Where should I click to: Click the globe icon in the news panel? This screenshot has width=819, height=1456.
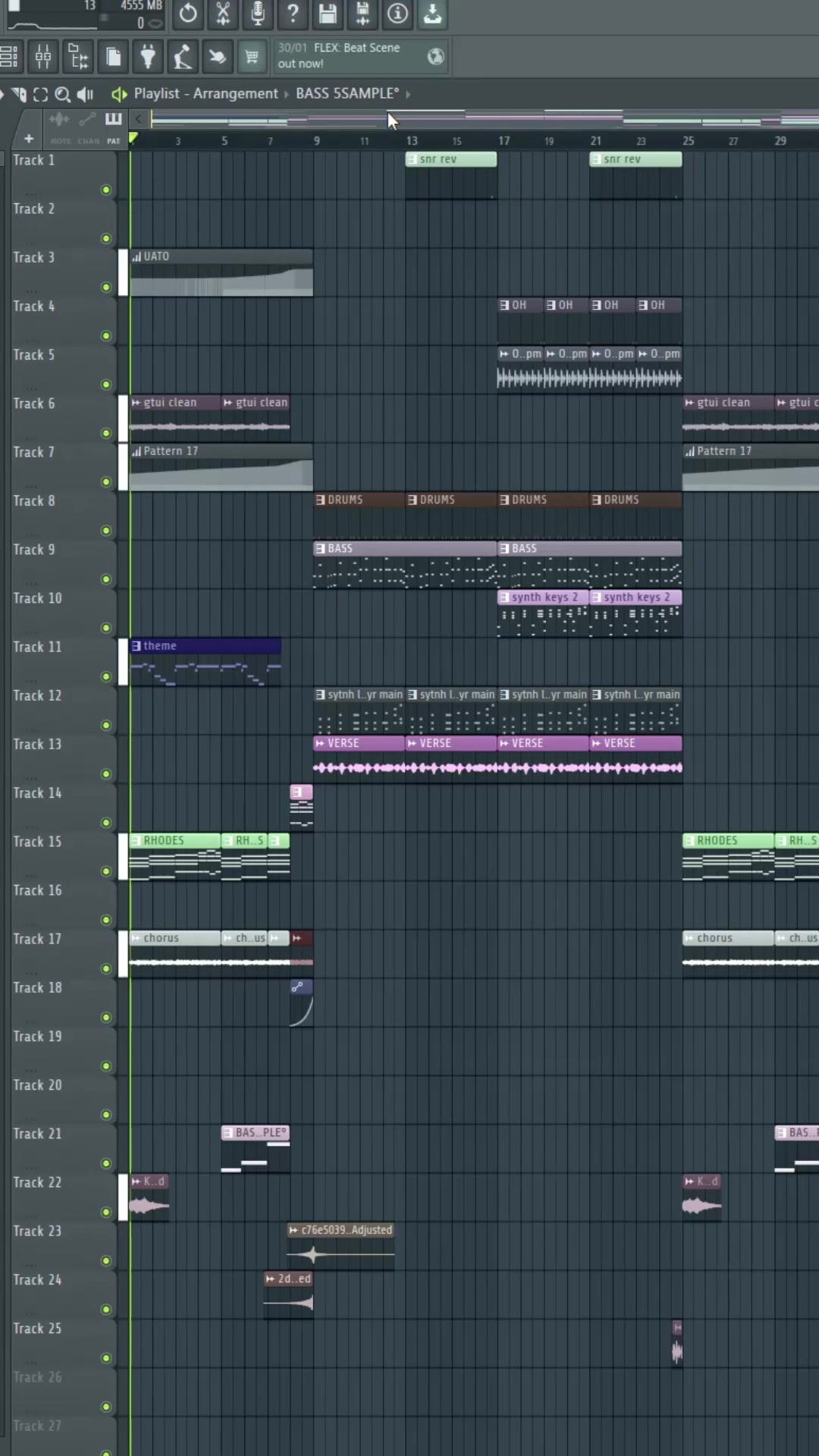[x=436, y=56]
